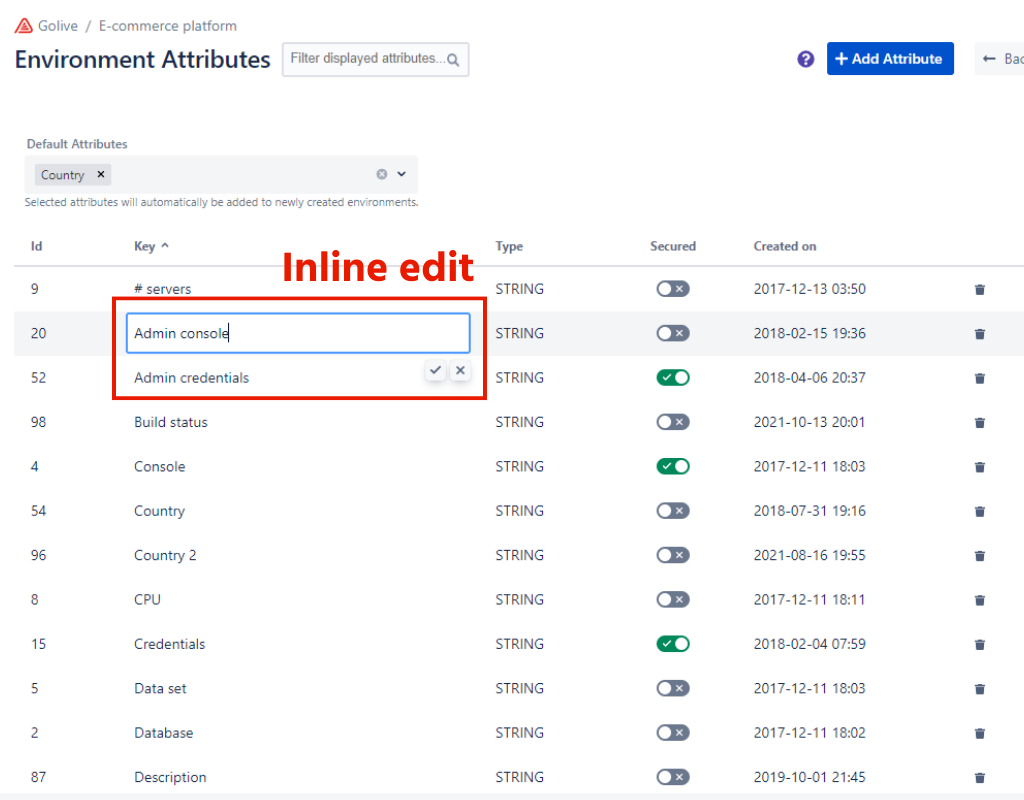Click the Admin console inline edit field
The width and height of the screenshot is (1024, 800).
(298, 334)
